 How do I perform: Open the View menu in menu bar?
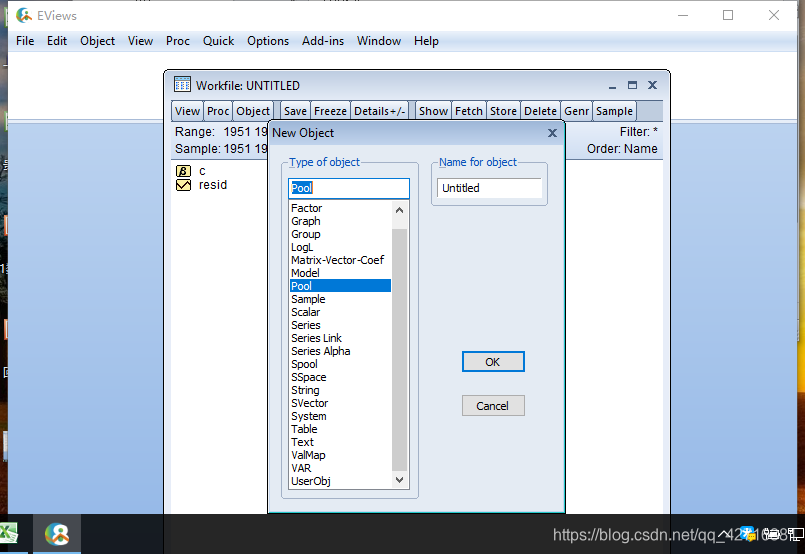tap(140, 41)
